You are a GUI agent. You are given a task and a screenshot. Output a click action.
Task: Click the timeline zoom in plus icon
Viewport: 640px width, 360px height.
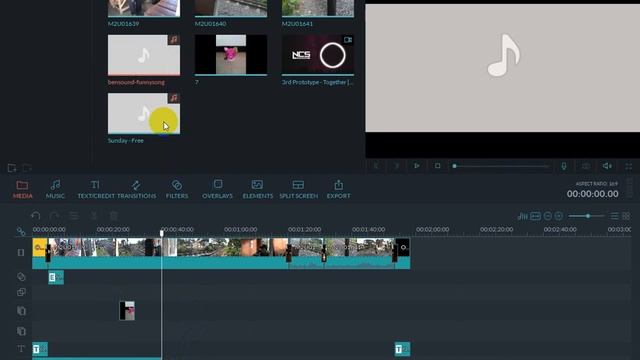[x=559, y=216]
